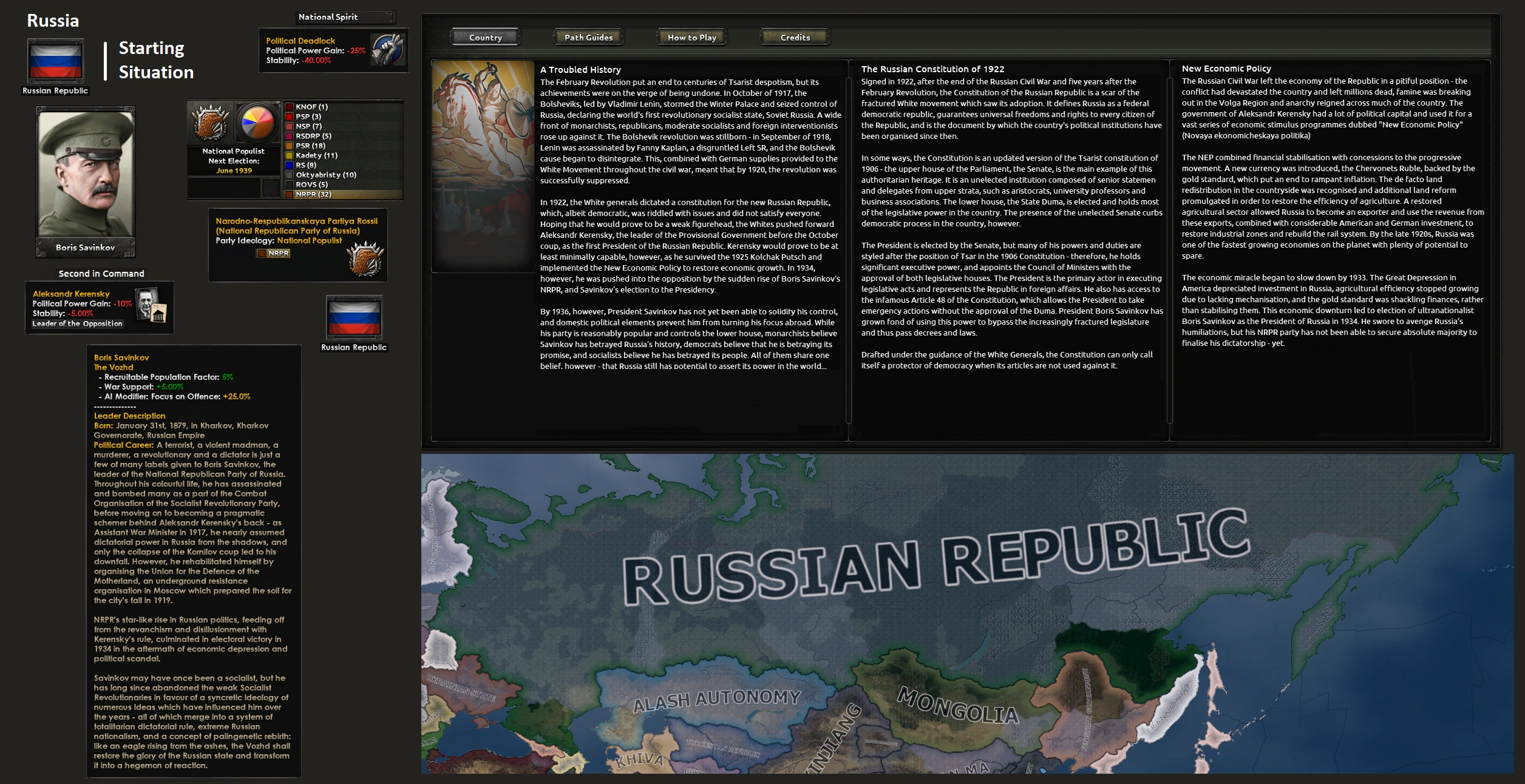Click the Russian flag below the party panel
Image resolution: width=1525 pixels, height=784 pixels.
click(354, 318)
